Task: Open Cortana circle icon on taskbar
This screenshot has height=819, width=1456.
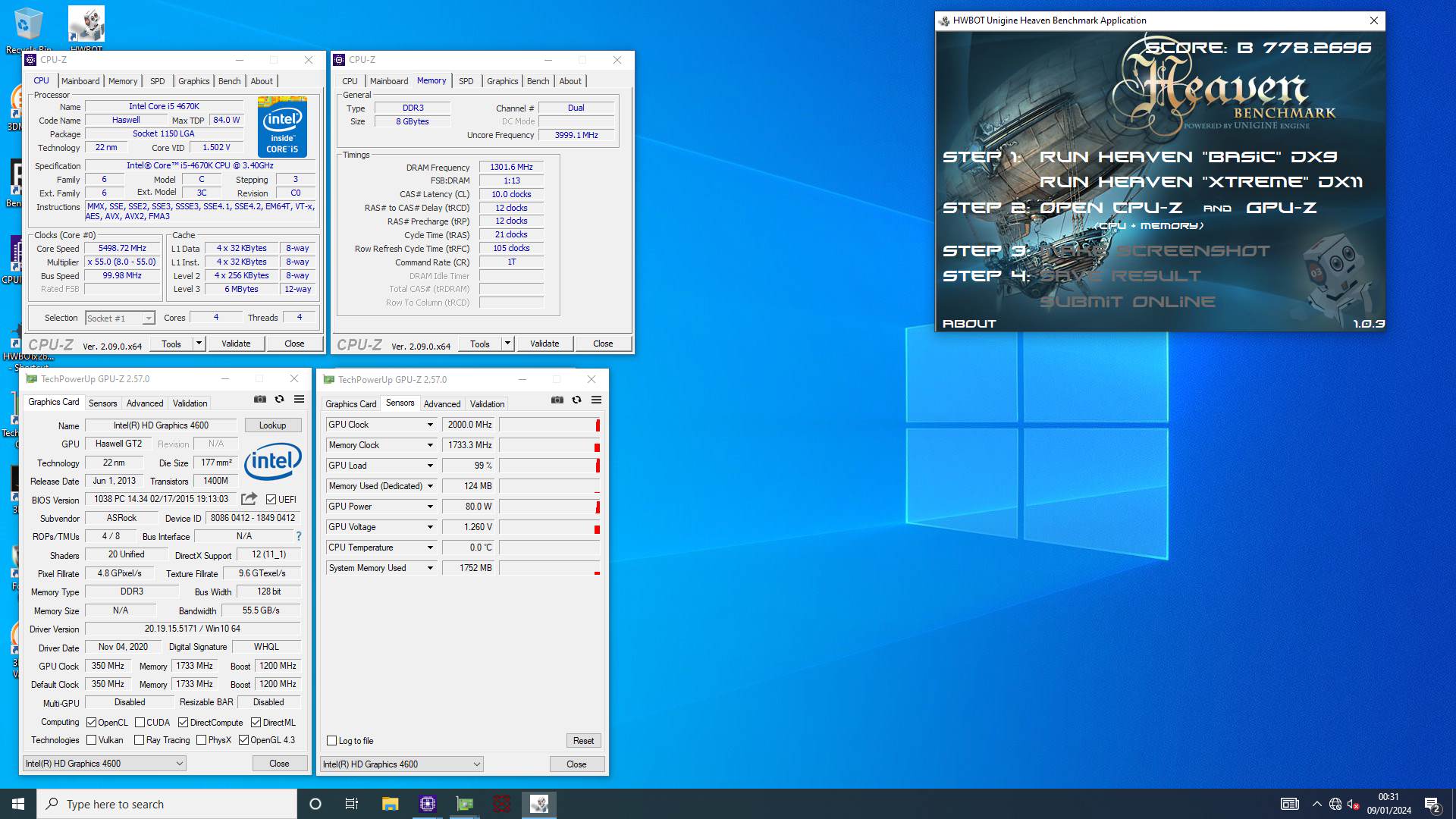Action: point(315,804)
